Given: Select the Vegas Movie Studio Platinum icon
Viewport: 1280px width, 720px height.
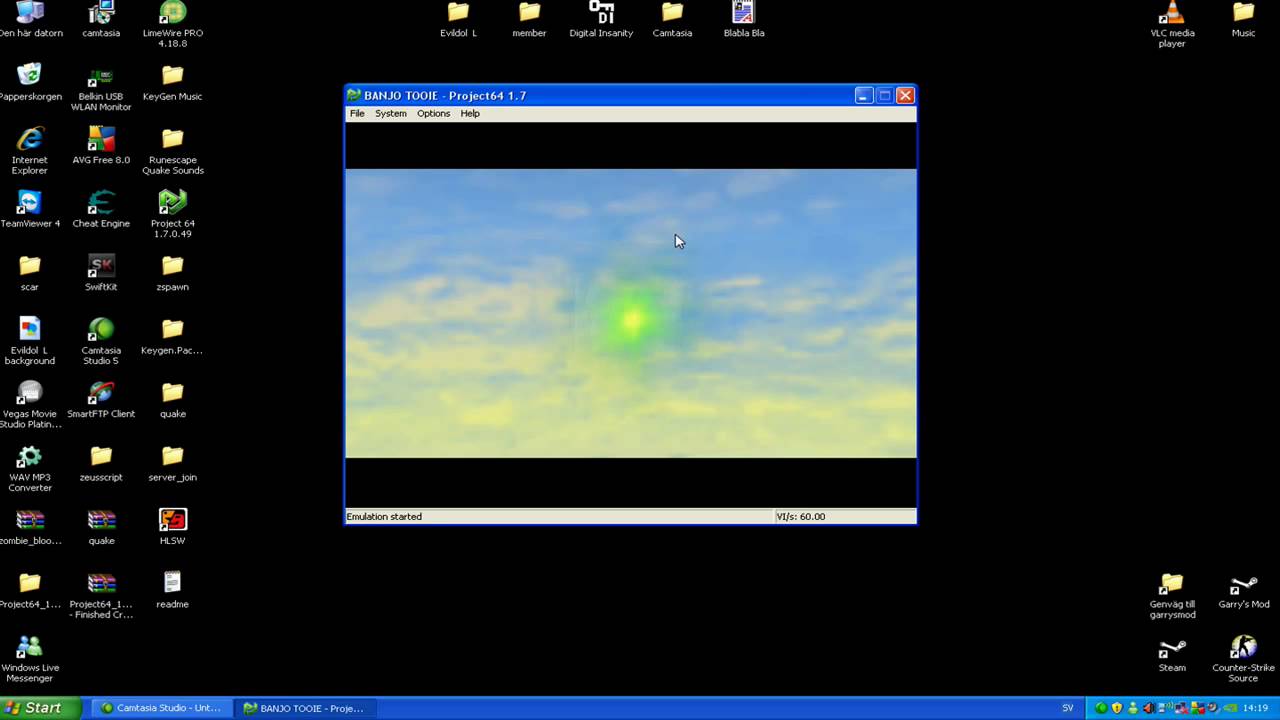Looking at the screenshot, I should 29,404.
